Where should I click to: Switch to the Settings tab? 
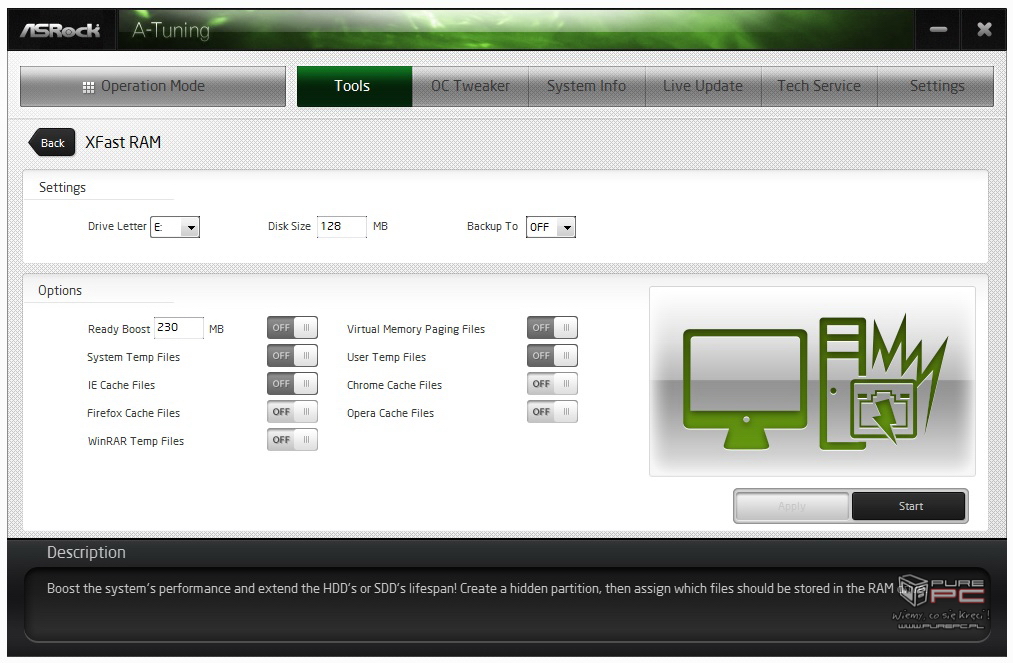click(x=936, y=86)
